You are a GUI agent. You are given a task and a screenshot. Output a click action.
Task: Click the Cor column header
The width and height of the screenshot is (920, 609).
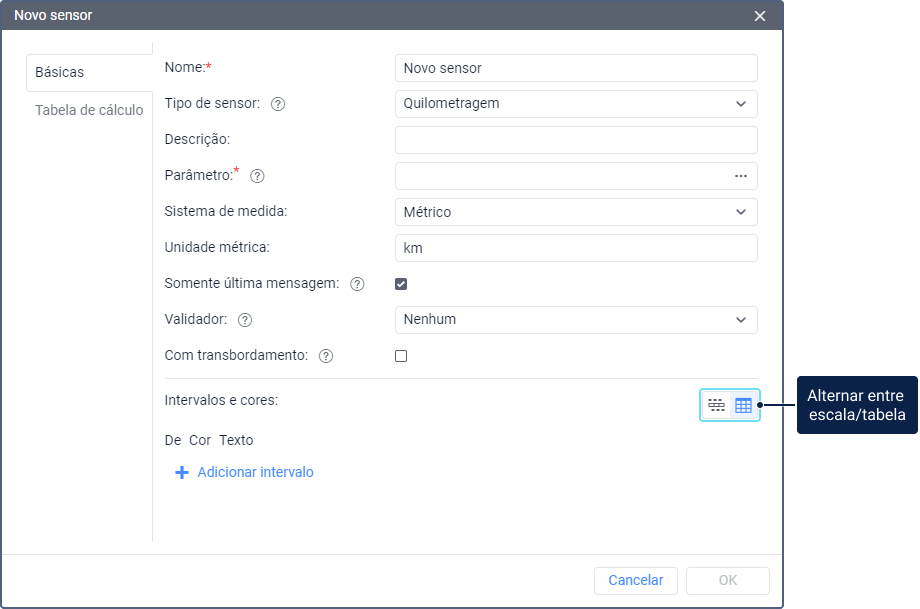coord(199,440)
